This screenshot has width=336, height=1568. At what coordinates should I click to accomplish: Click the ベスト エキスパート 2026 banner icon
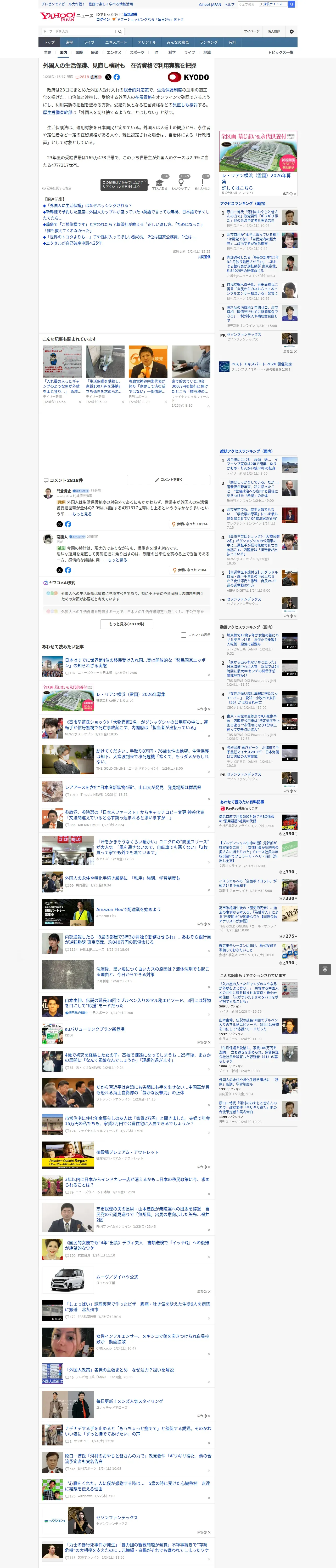point(225,366)
